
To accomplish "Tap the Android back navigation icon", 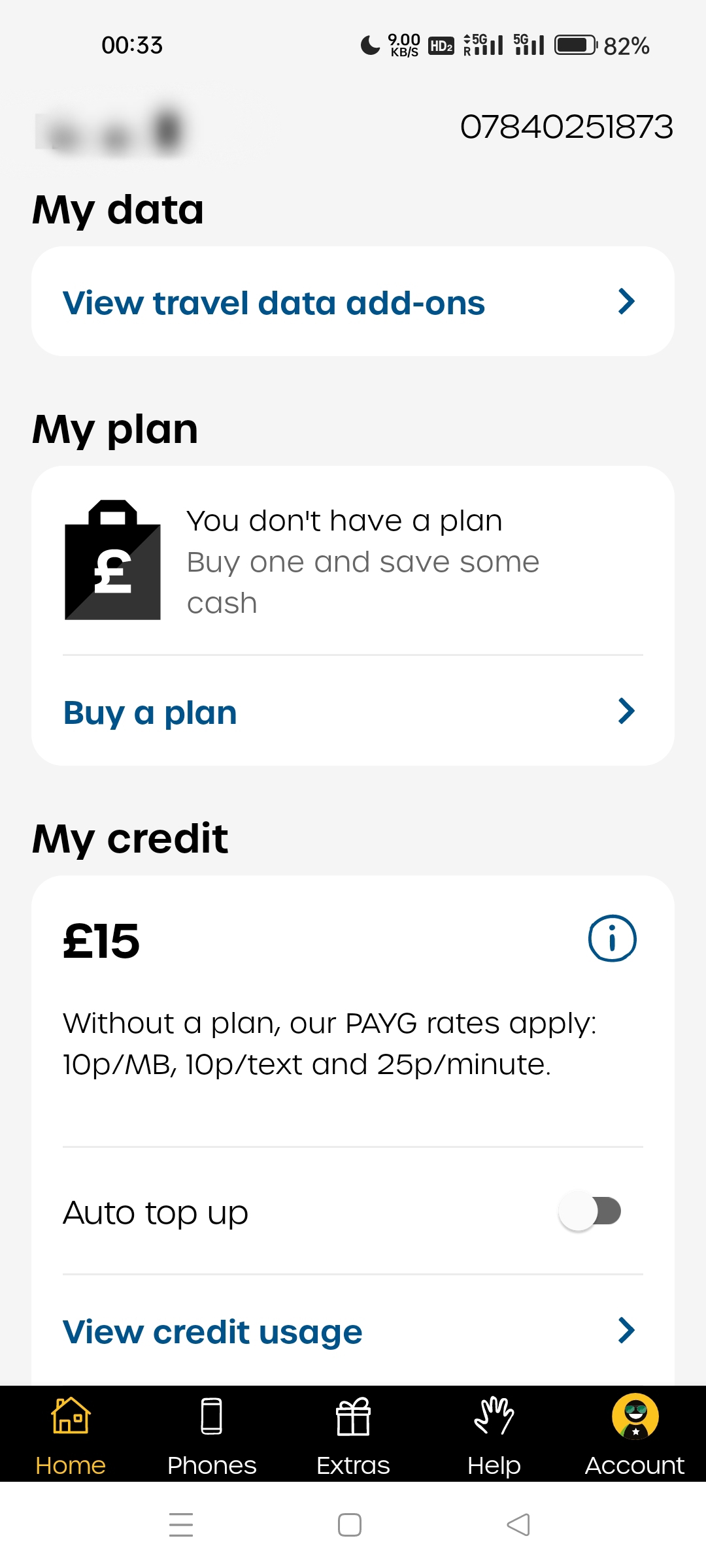I will coord(518,1525).
